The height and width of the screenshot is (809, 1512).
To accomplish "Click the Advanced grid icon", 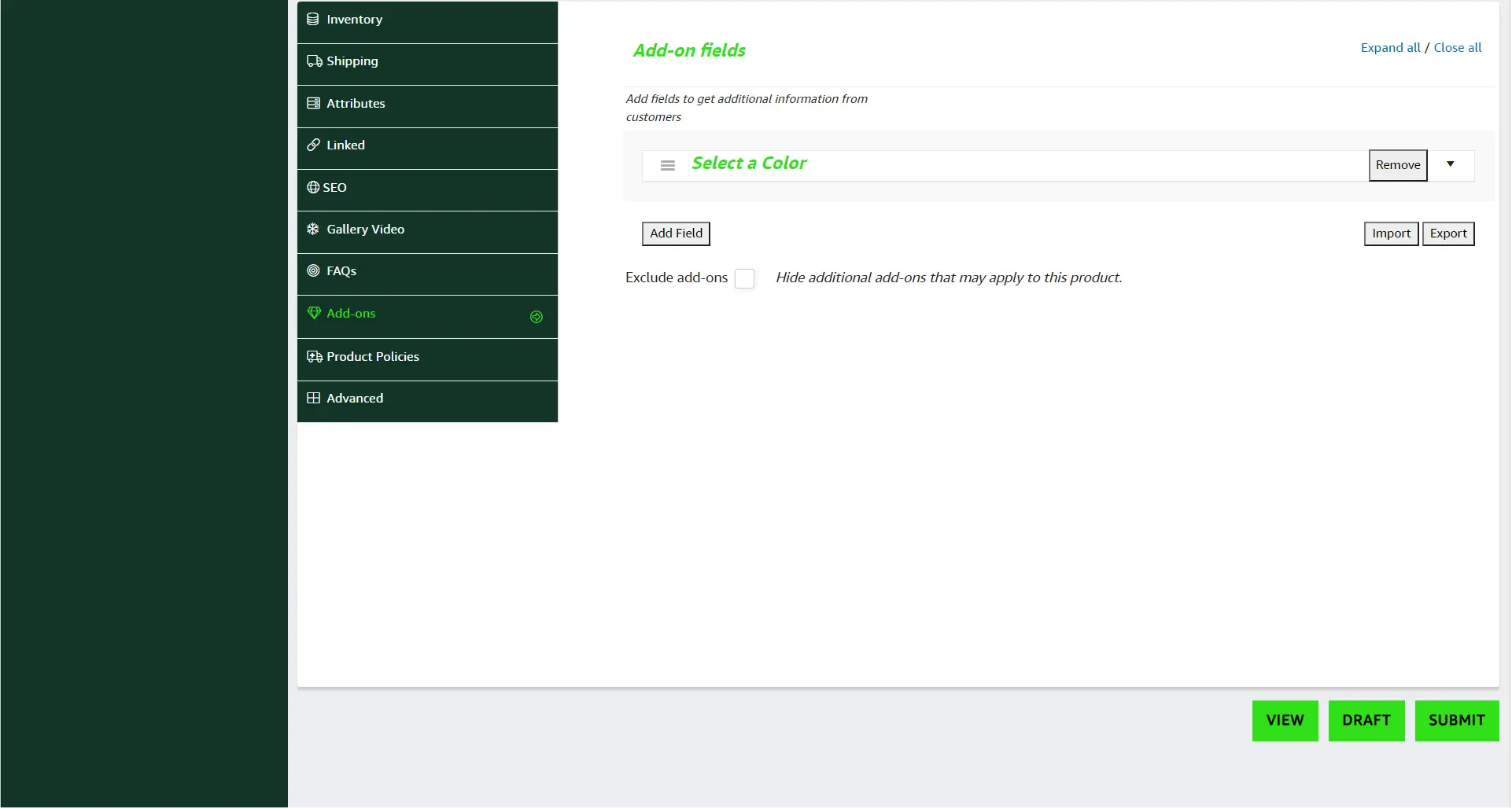I will (313, 399).
